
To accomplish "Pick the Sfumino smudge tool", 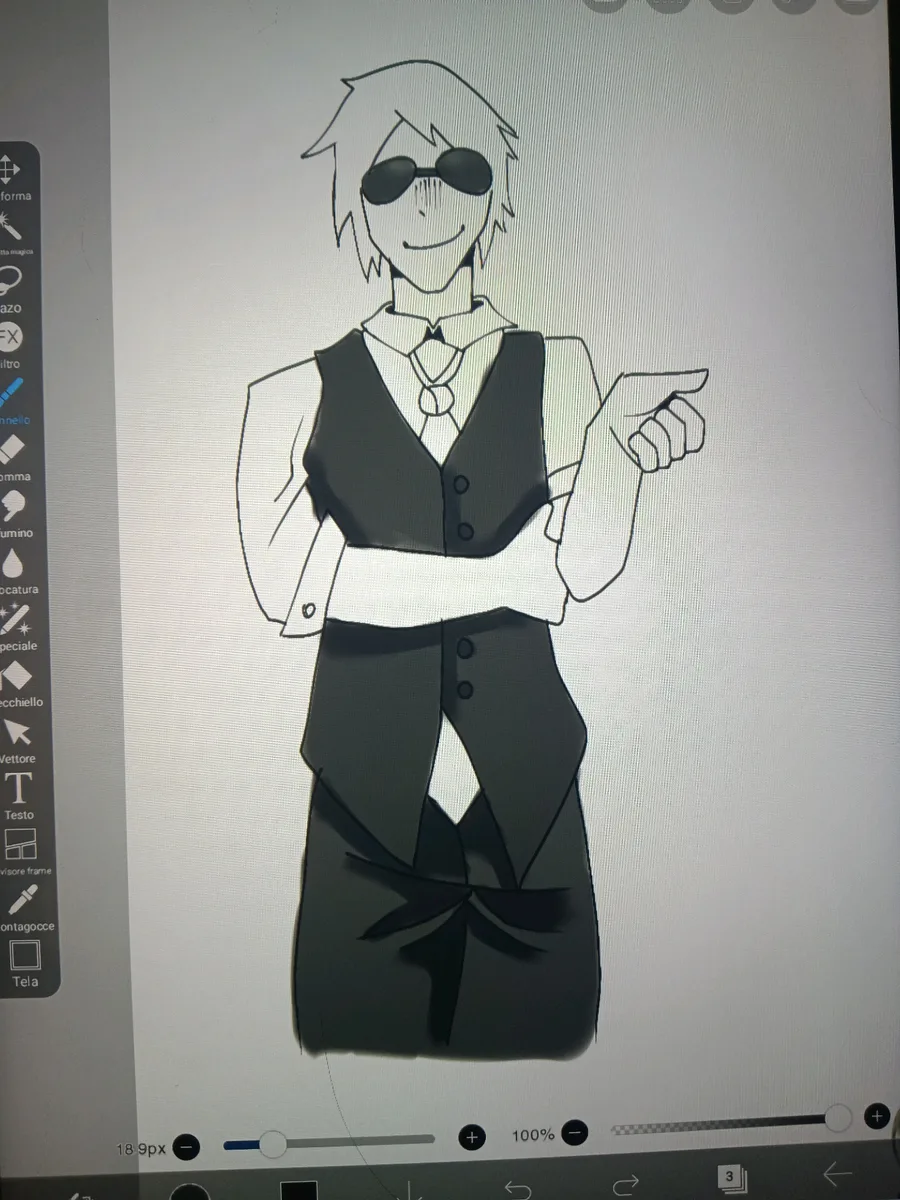I will (14, 513).
